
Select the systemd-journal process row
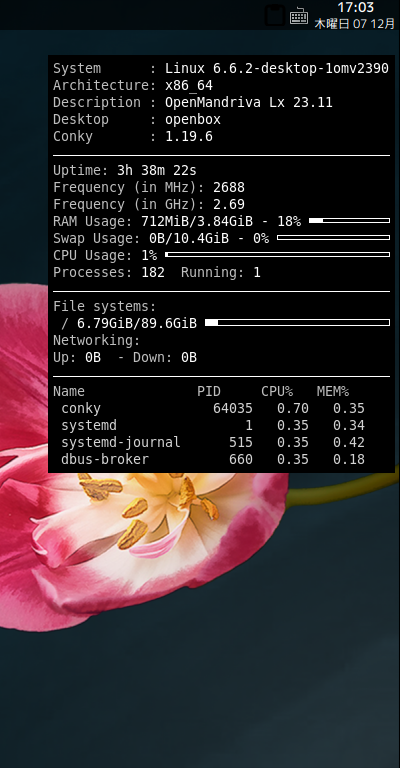(x=213, y=442)
